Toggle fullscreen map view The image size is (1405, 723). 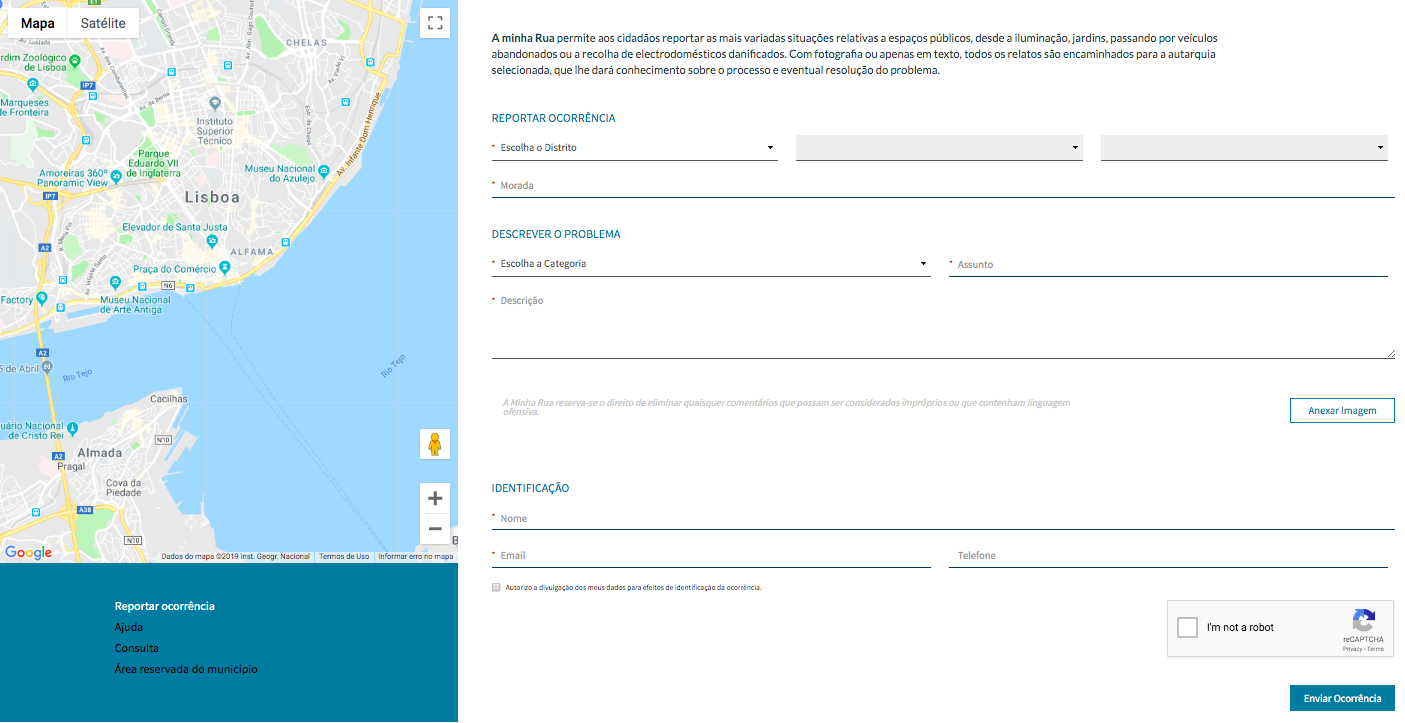[x=435, y=23]
